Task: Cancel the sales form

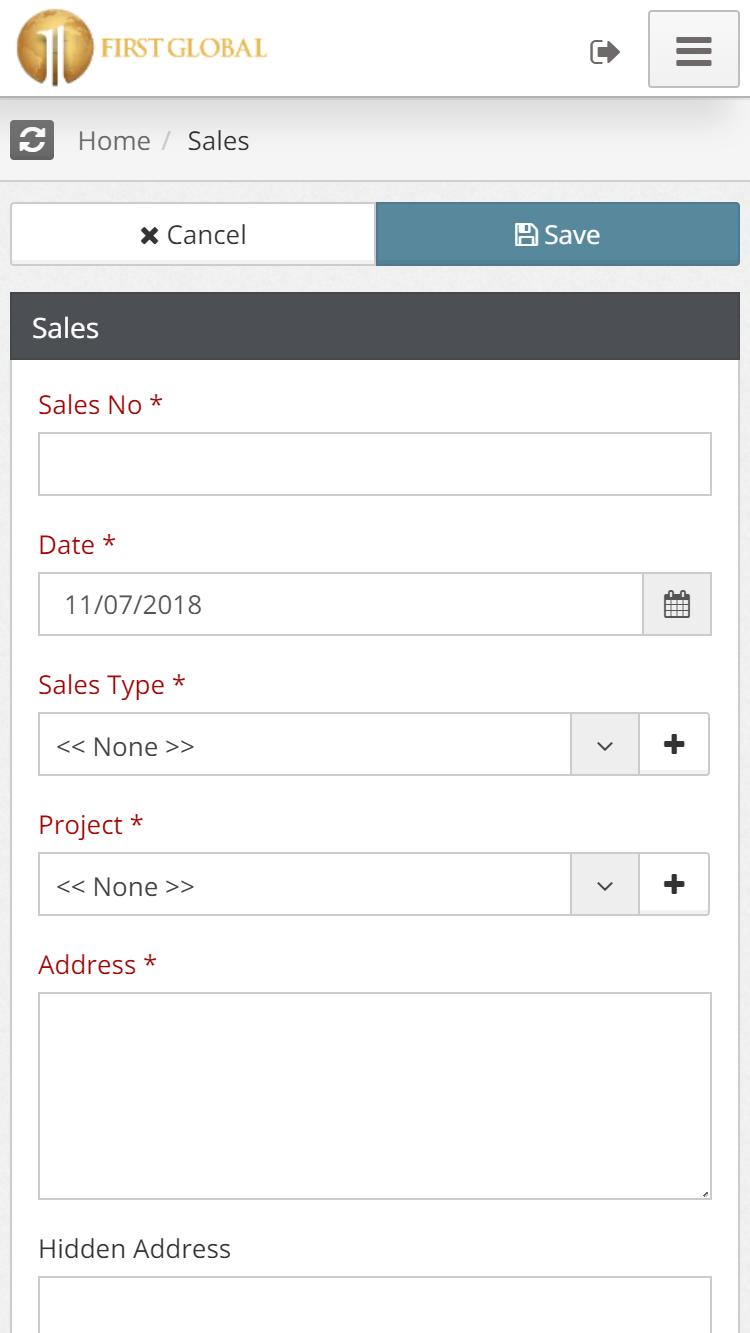Action: click(193, 234)
